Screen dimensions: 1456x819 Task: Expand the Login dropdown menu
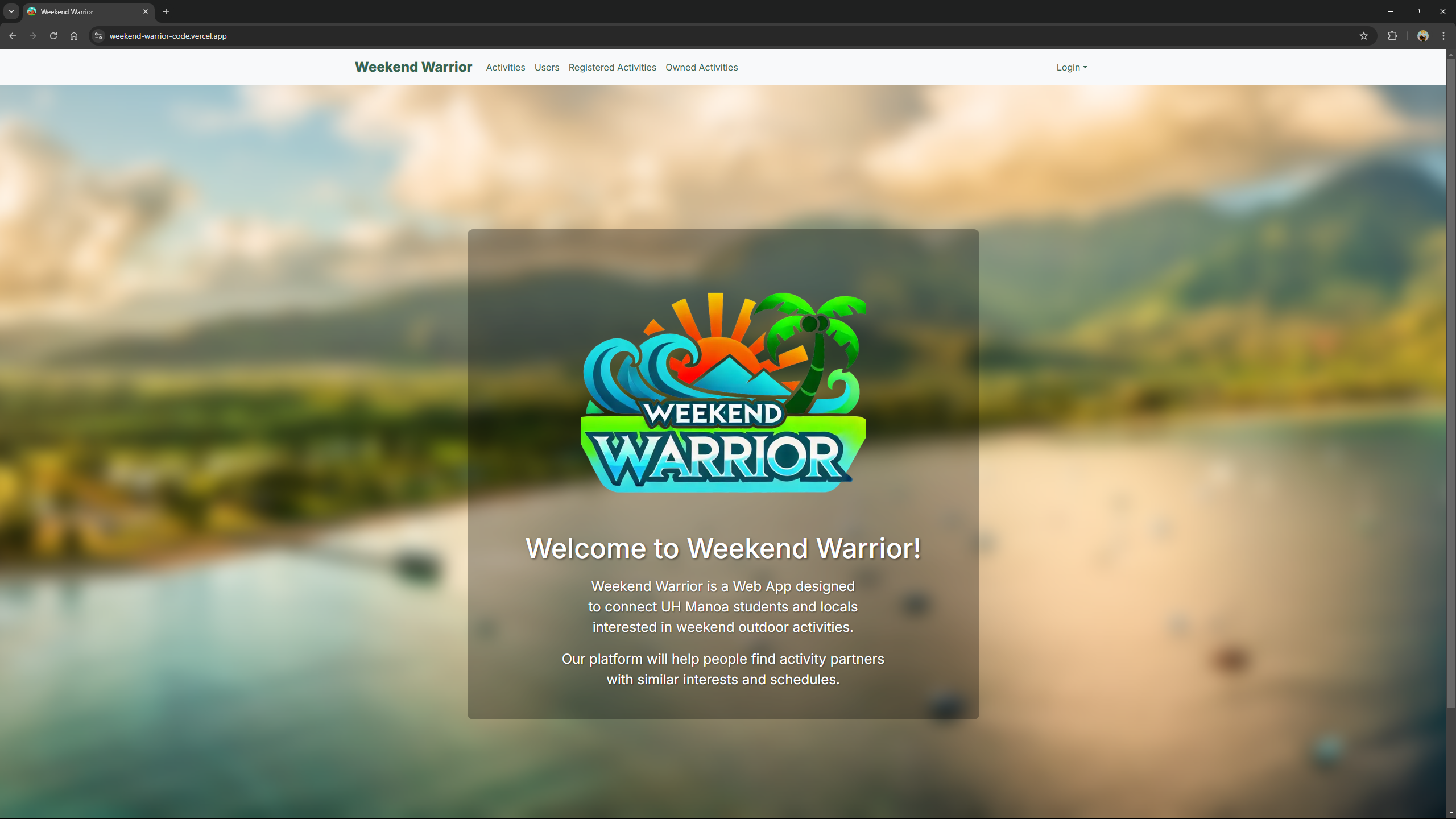pyautogui.click(x=1071, y=67)
